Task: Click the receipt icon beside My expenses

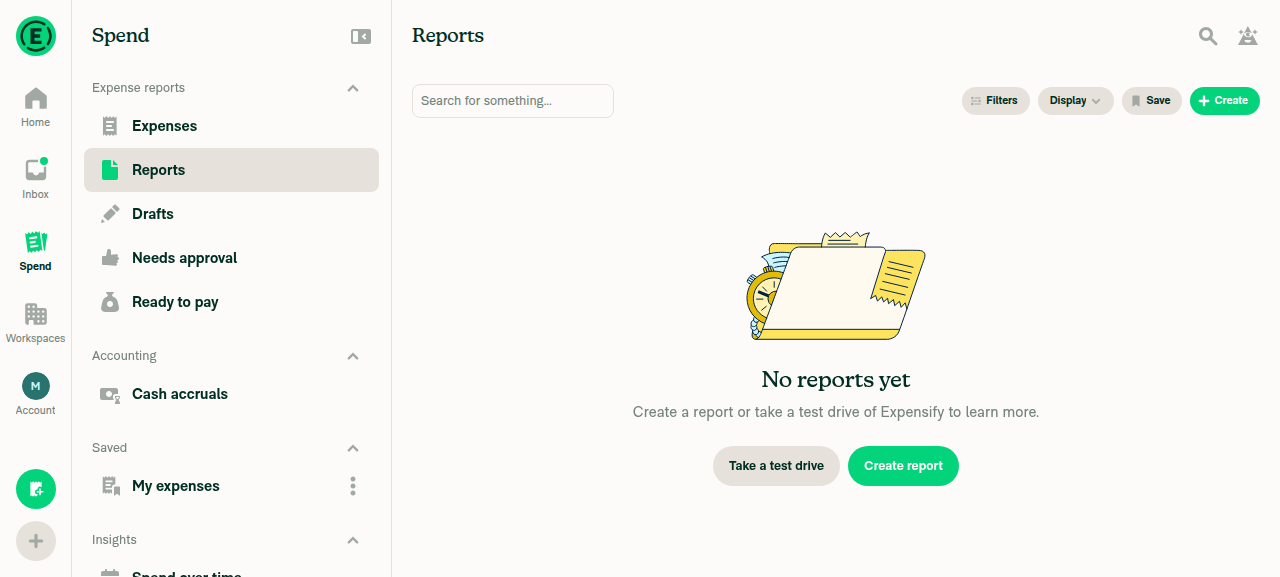Action: [110, 486]
